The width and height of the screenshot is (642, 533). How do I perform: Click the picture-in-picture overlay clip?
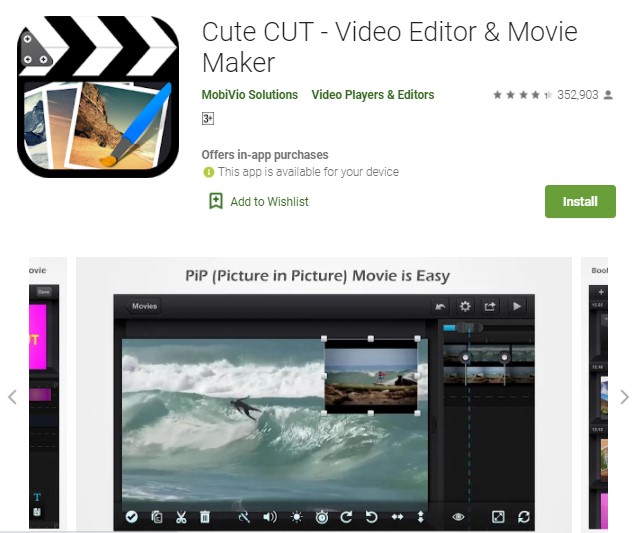pos(371,376)
